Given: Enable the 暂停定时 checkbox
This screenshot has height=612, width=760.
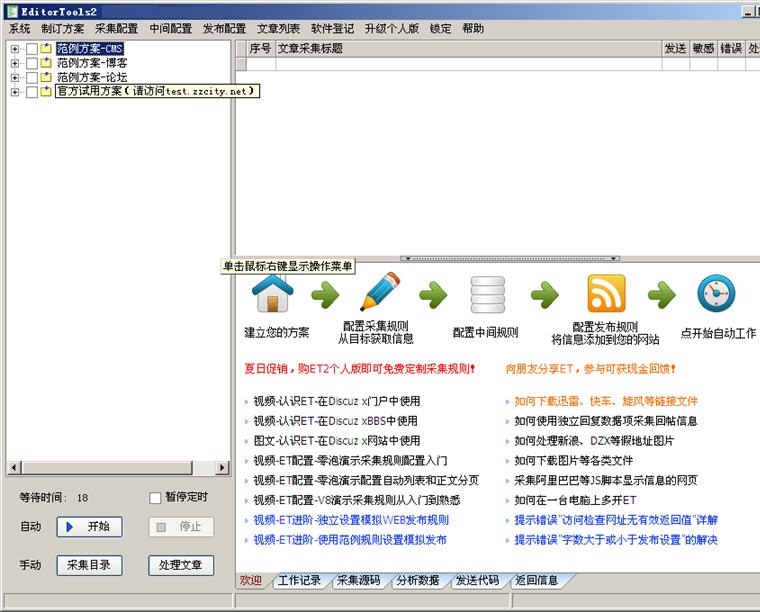Looking at the screenshot, I should (x=155, y=498).
